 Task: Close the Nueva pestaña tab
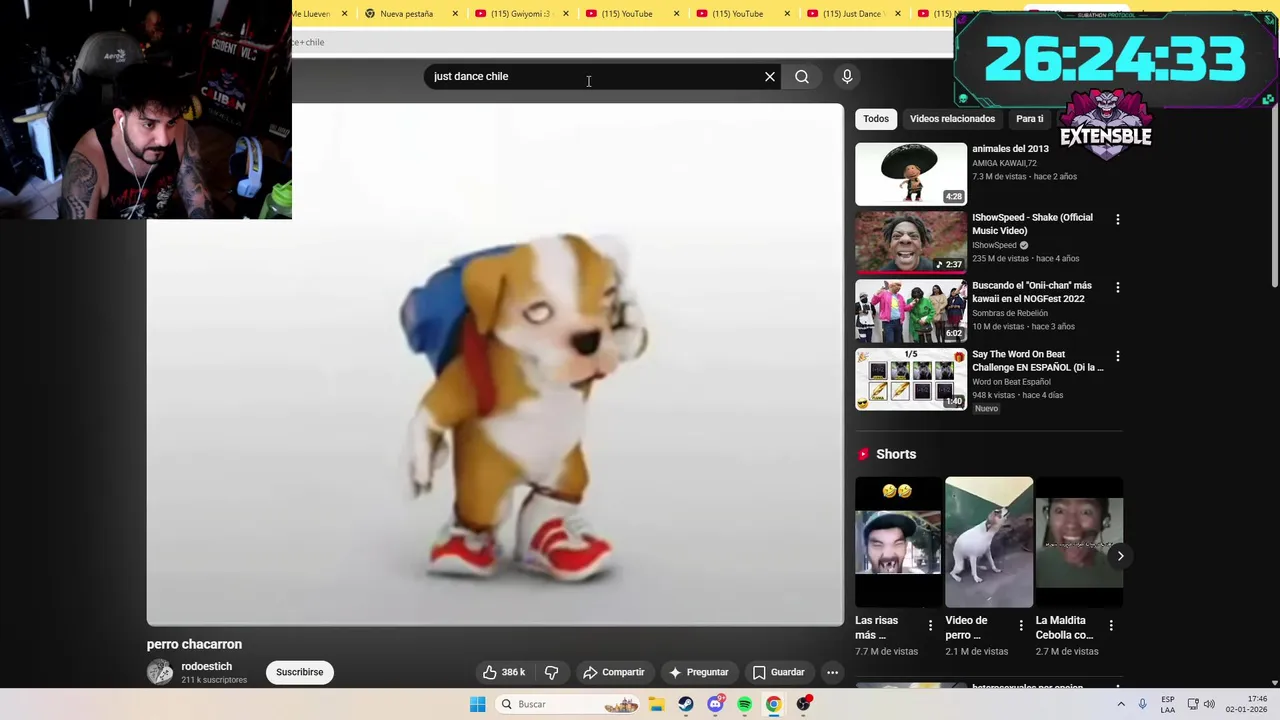point(456,14)
